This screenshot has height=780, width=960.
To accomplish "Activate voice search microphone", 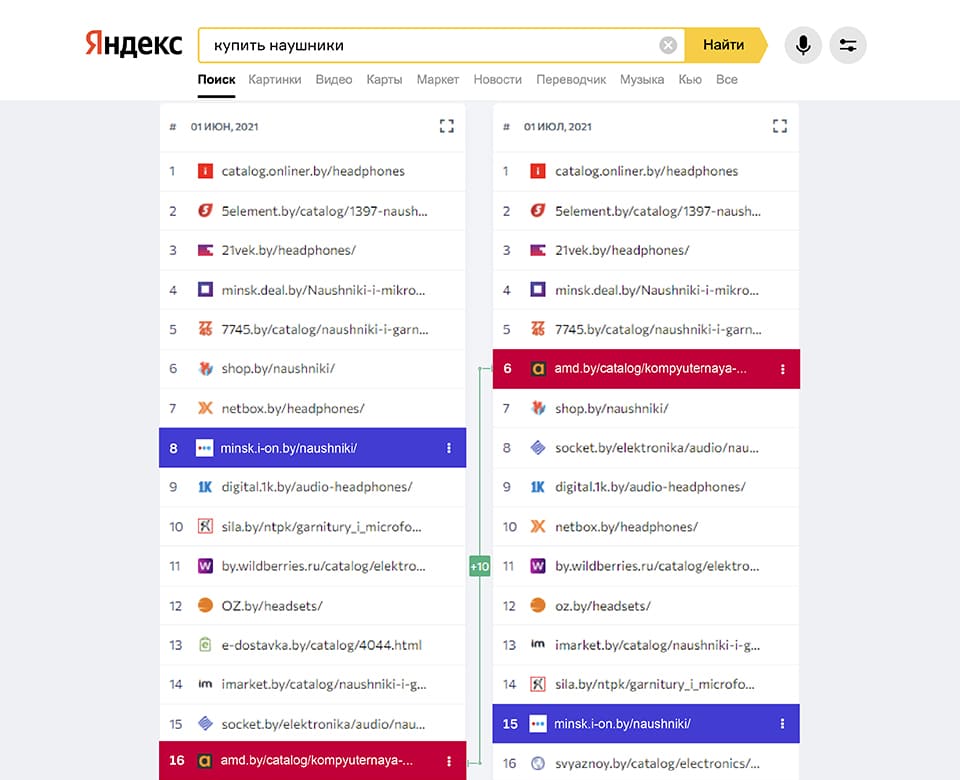I will point(803,45).
